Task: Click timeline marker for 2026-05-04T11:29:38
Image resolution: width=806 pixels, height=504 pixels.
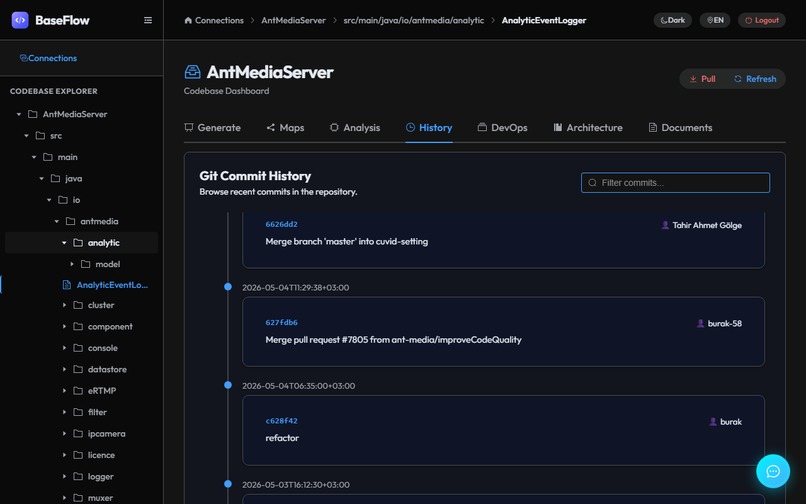Action: point(228,287)
